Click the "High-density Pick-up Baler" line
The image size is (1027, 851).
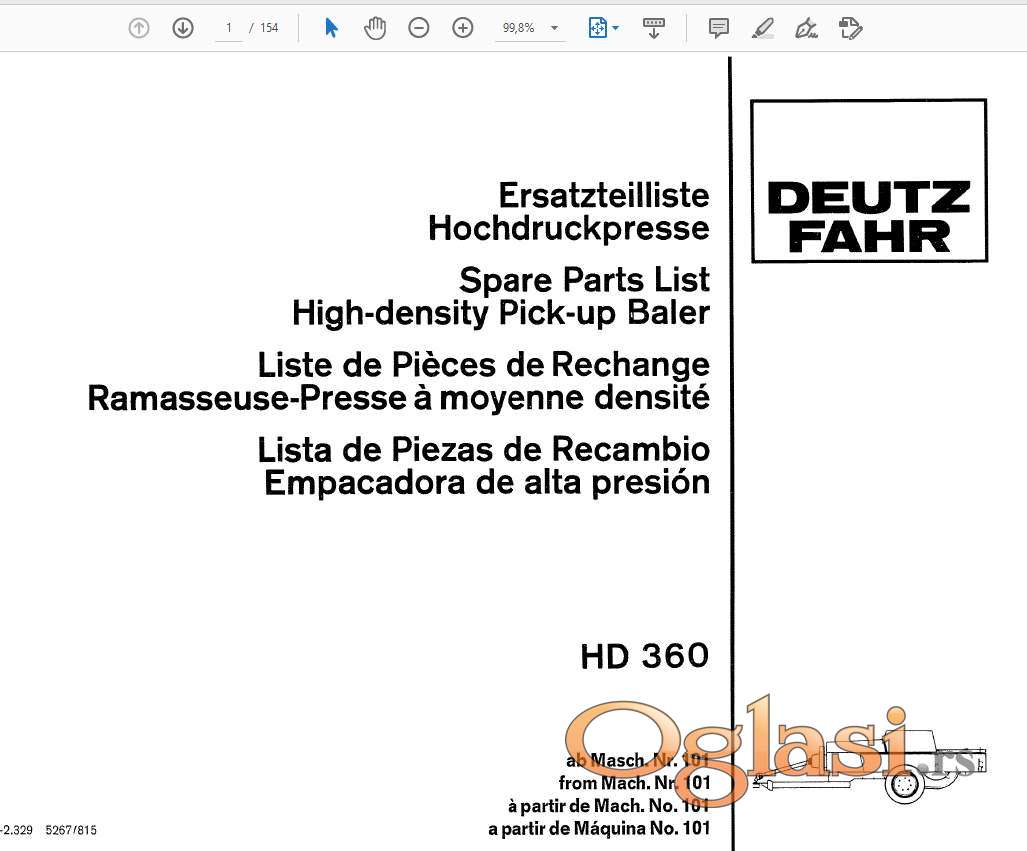501,312
